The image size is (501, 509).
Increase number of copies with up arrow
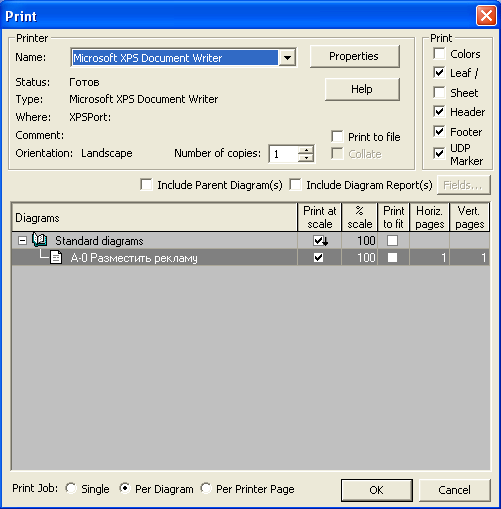pyautogui.click(x=306, y=150)
